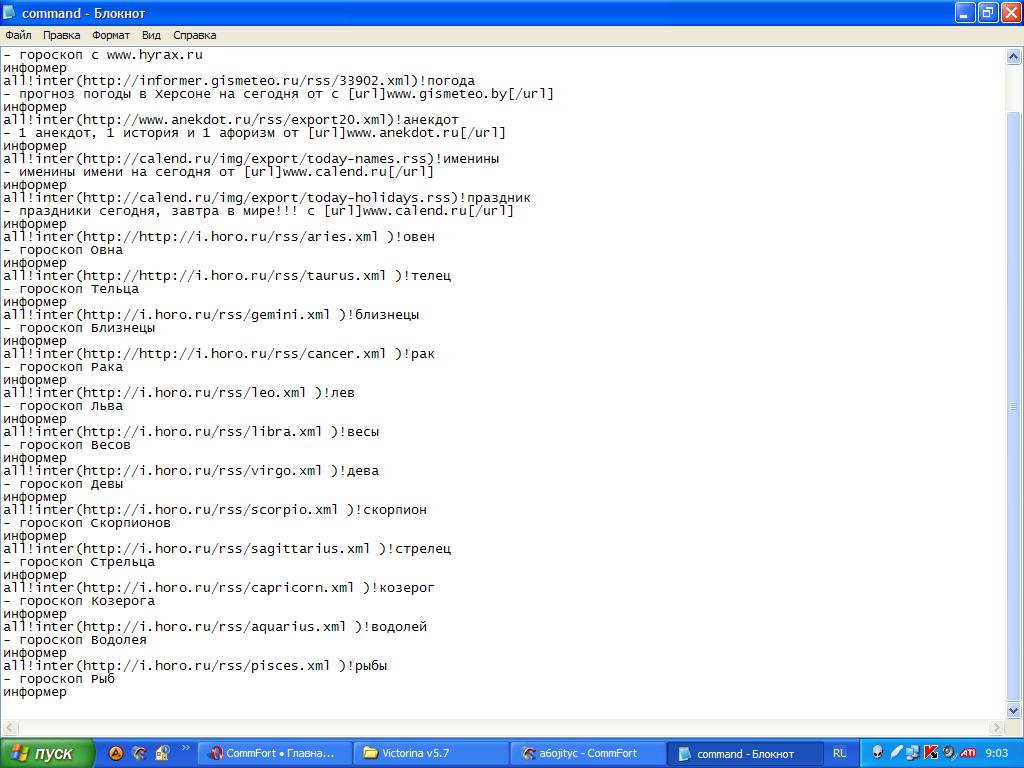Open the Вид menu
This screenshot has height=768, width=1024.
tap(151, 35)
